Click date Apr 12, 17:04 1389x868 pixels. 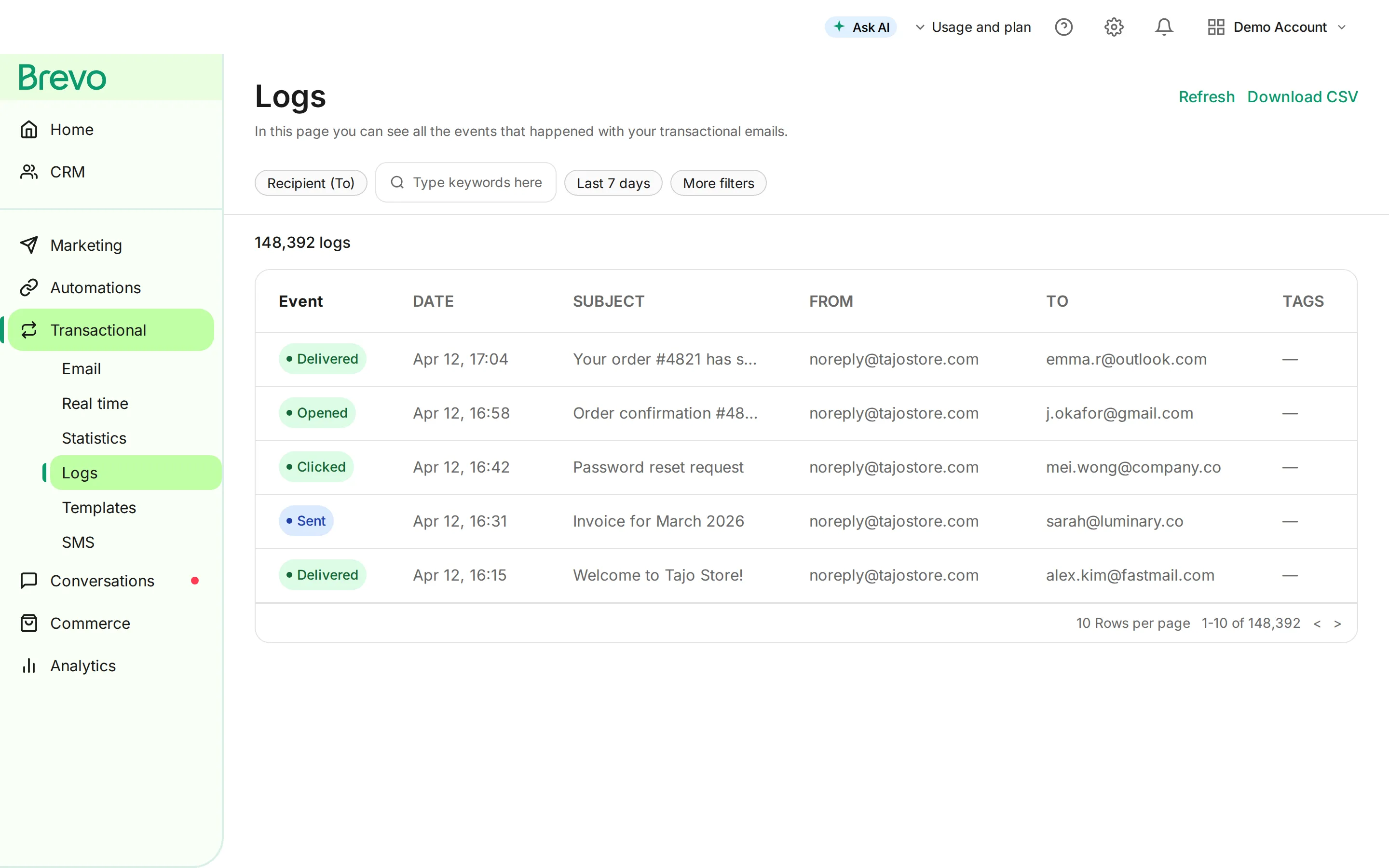(x=460, y=359)
